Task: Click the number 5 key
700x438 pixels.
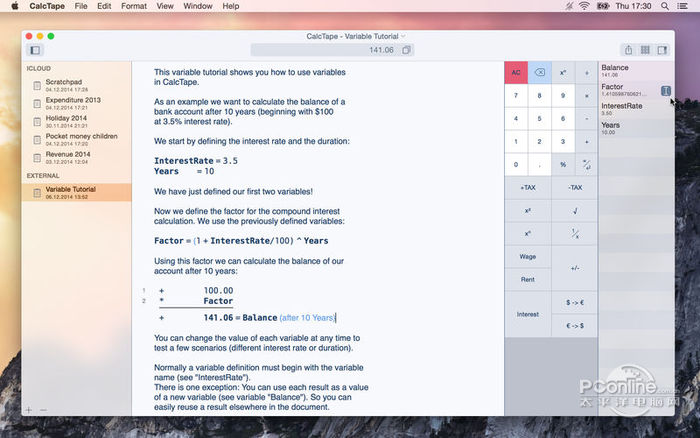Action: click(x=539, y=118)
